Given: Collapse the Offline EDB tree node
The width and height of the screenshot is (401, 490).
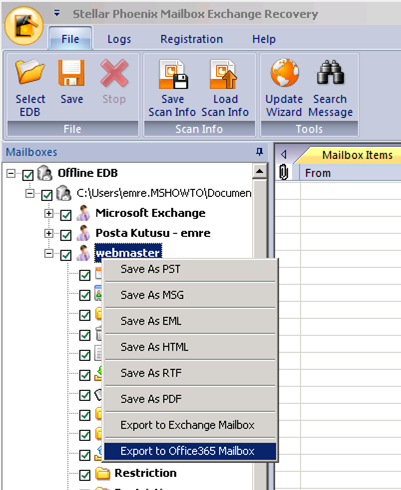Looking at the screenshot, I should (11, 173).
